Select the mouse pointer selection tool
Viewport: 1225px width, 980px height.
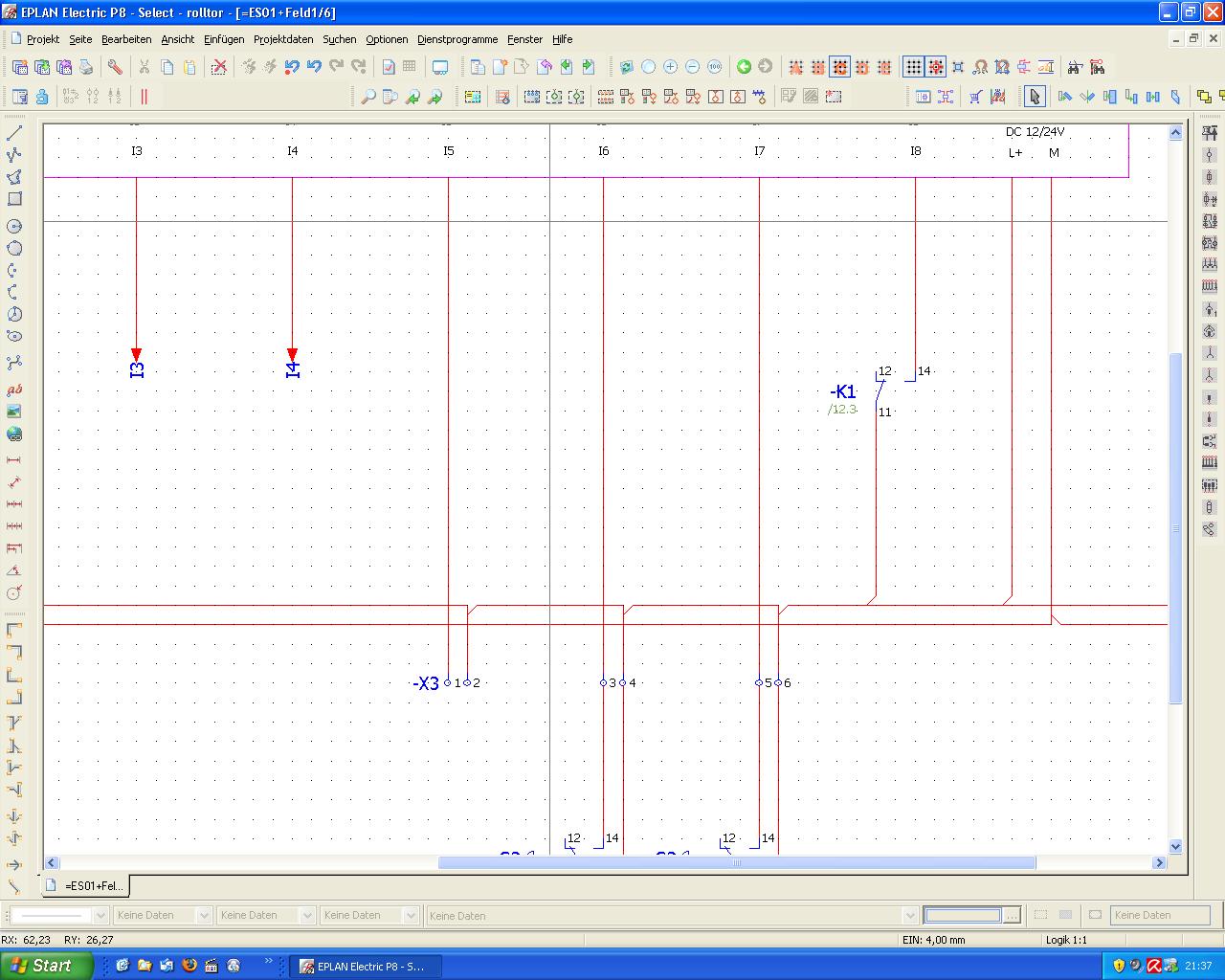[1035, 96]
